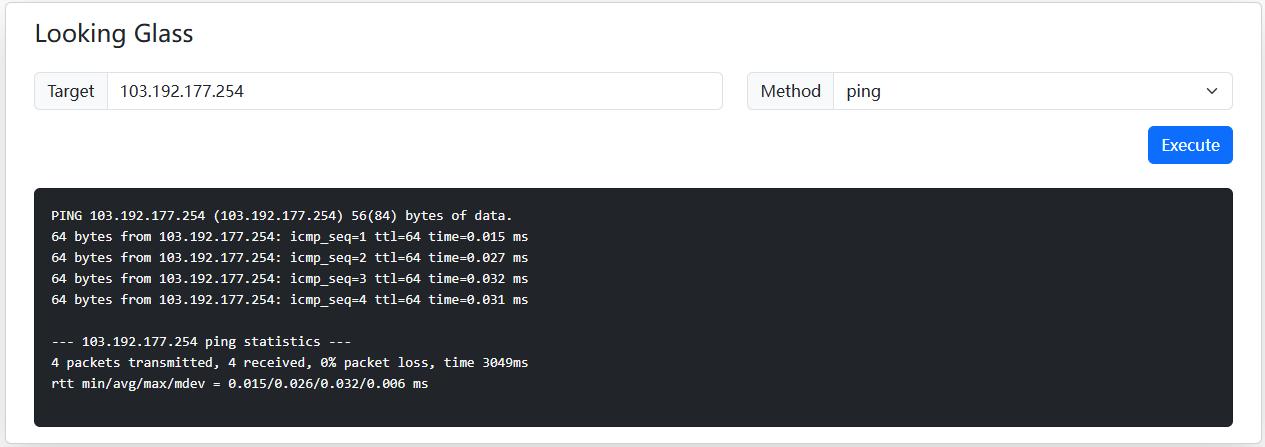Click the rtt min/avg/max/mdev result line
Screen dimensions: 1265x447
point(239,384)
